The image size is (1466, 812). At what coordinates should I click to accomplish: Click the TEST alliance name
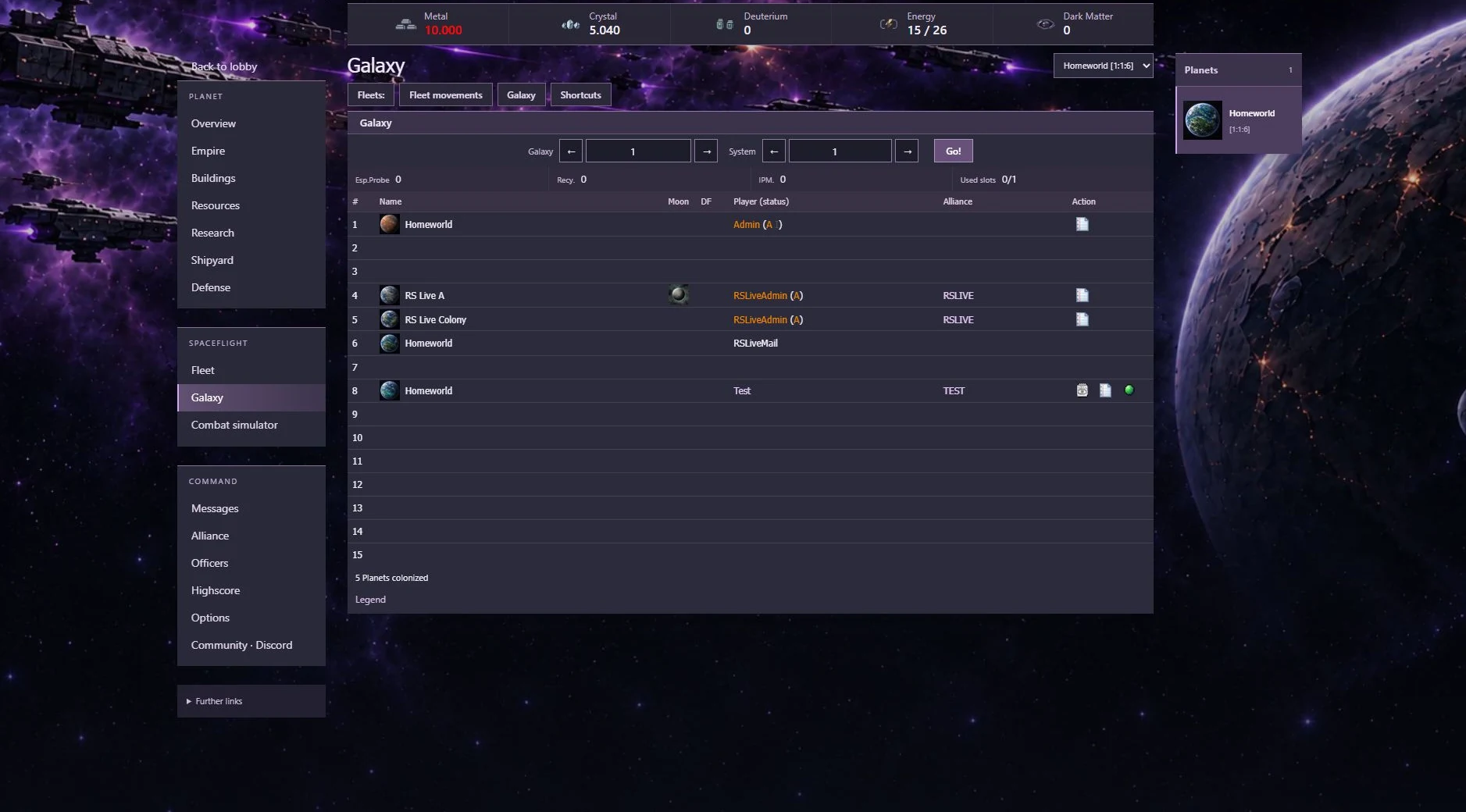click(954, 390)
